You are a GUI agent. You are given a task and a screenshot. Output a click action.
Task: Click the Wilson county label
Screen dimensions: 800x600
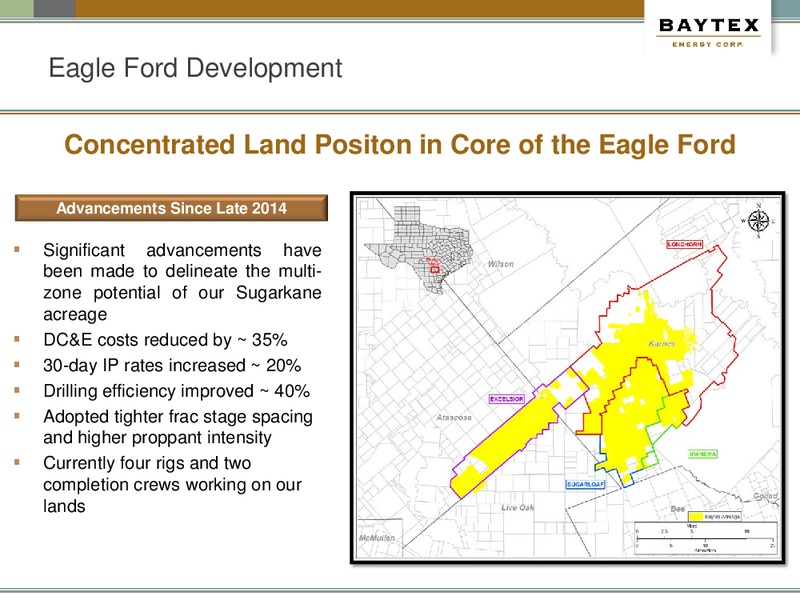[501, 264]
